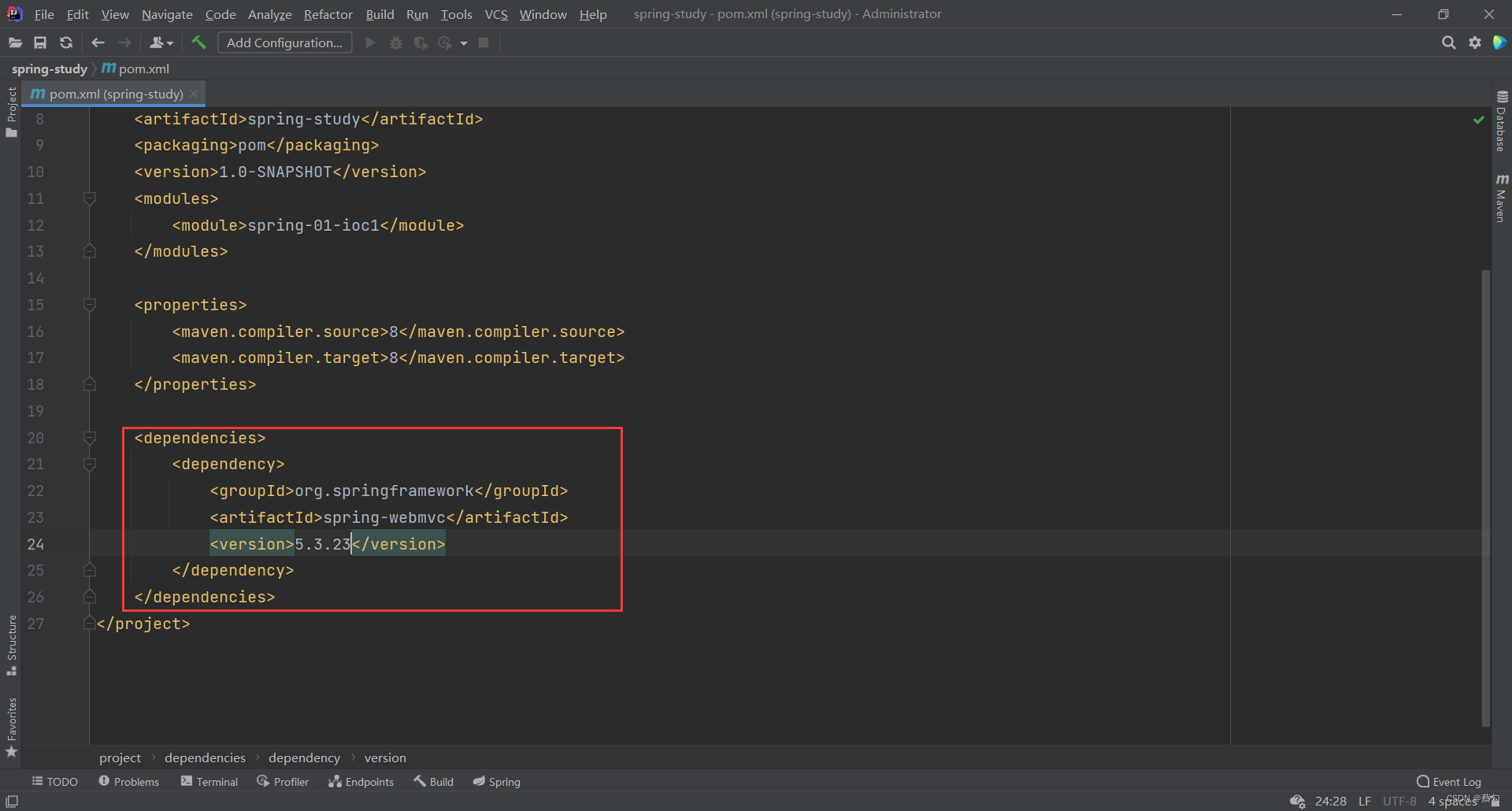Toggle tool window bars icon in status bar

12,801
